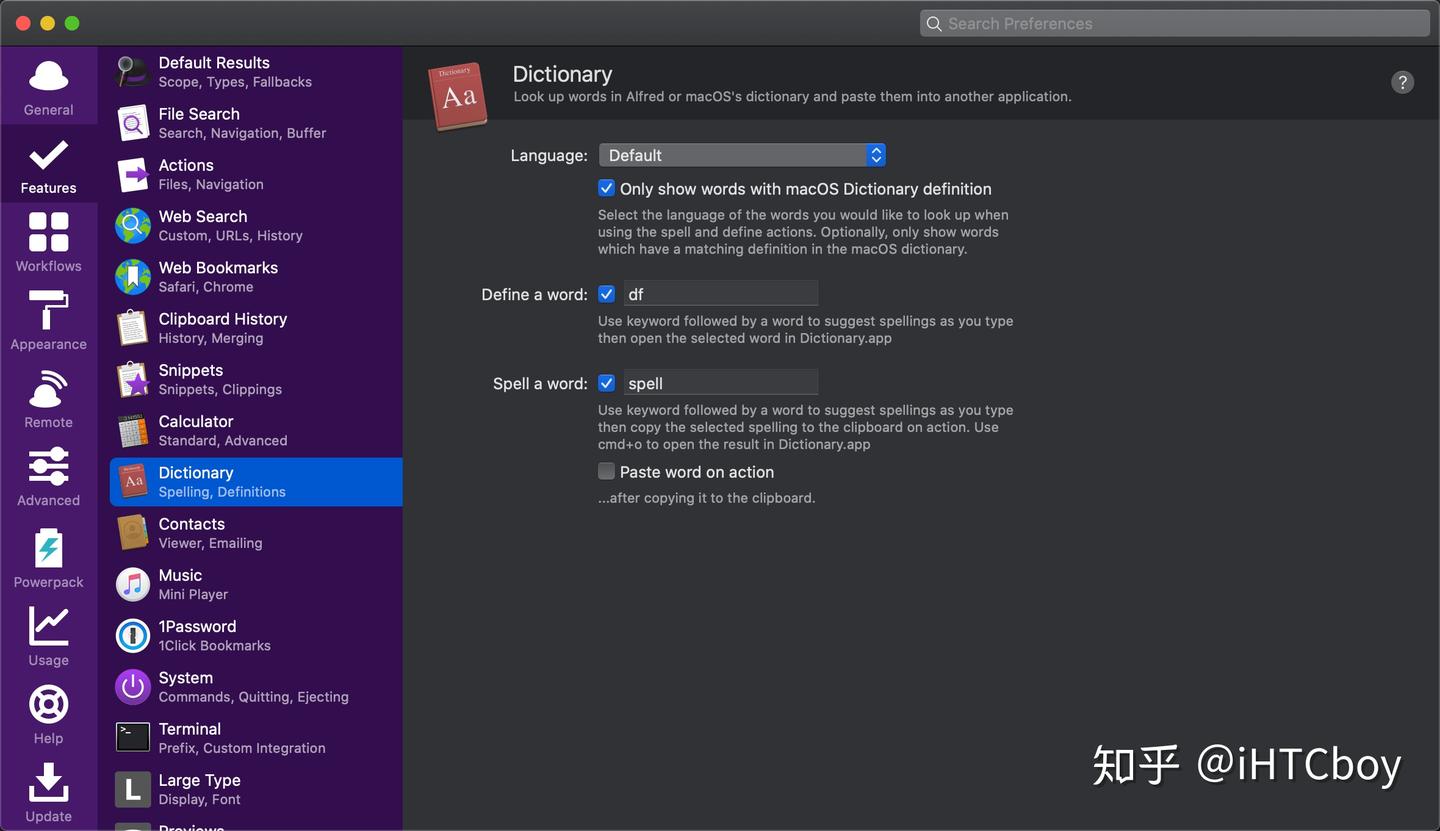The width and height of the screenshot is (1440, 831).
Task: Open the Language dropdown
Action: [742, 155]
